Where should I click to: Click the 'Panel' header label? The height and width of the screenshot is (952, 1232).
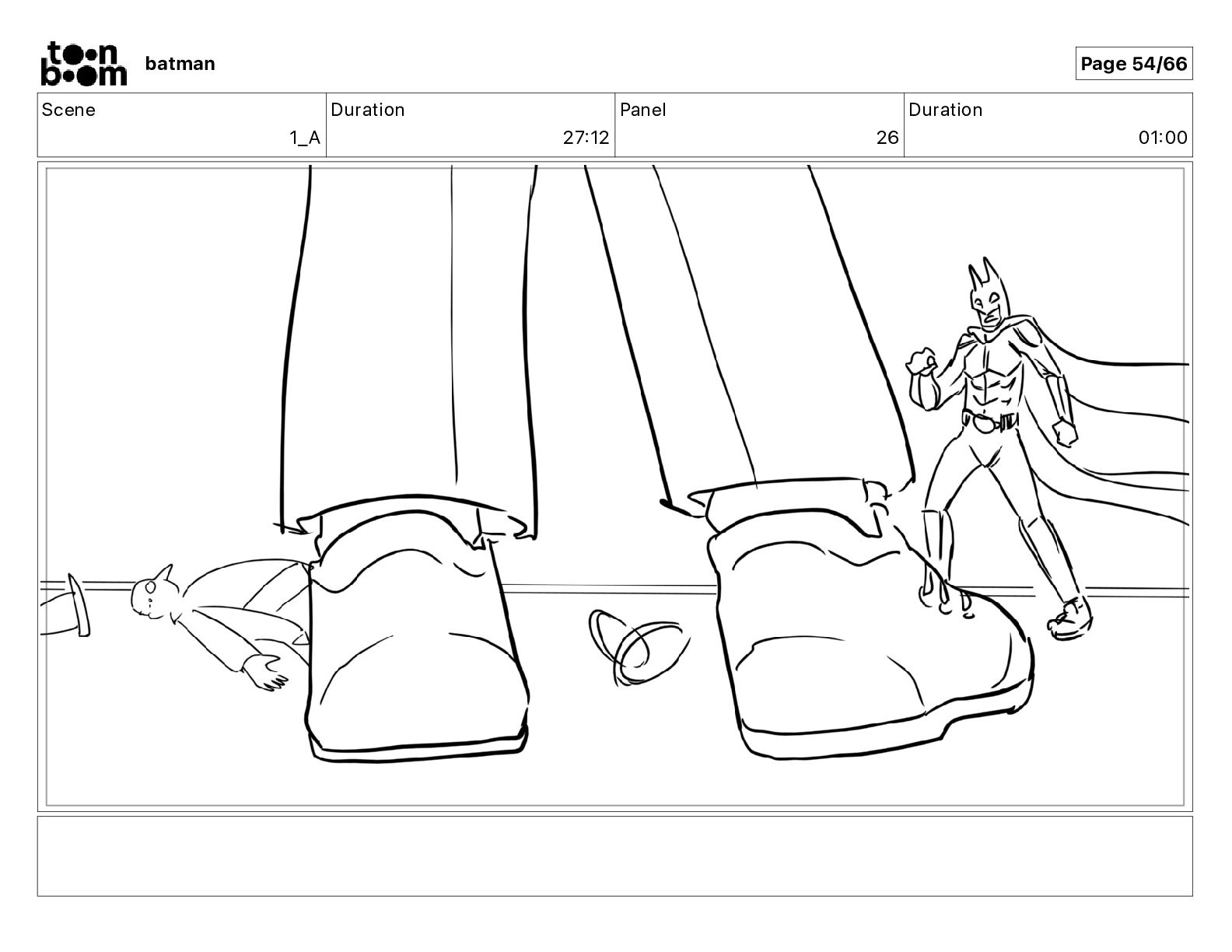point(643,110)
